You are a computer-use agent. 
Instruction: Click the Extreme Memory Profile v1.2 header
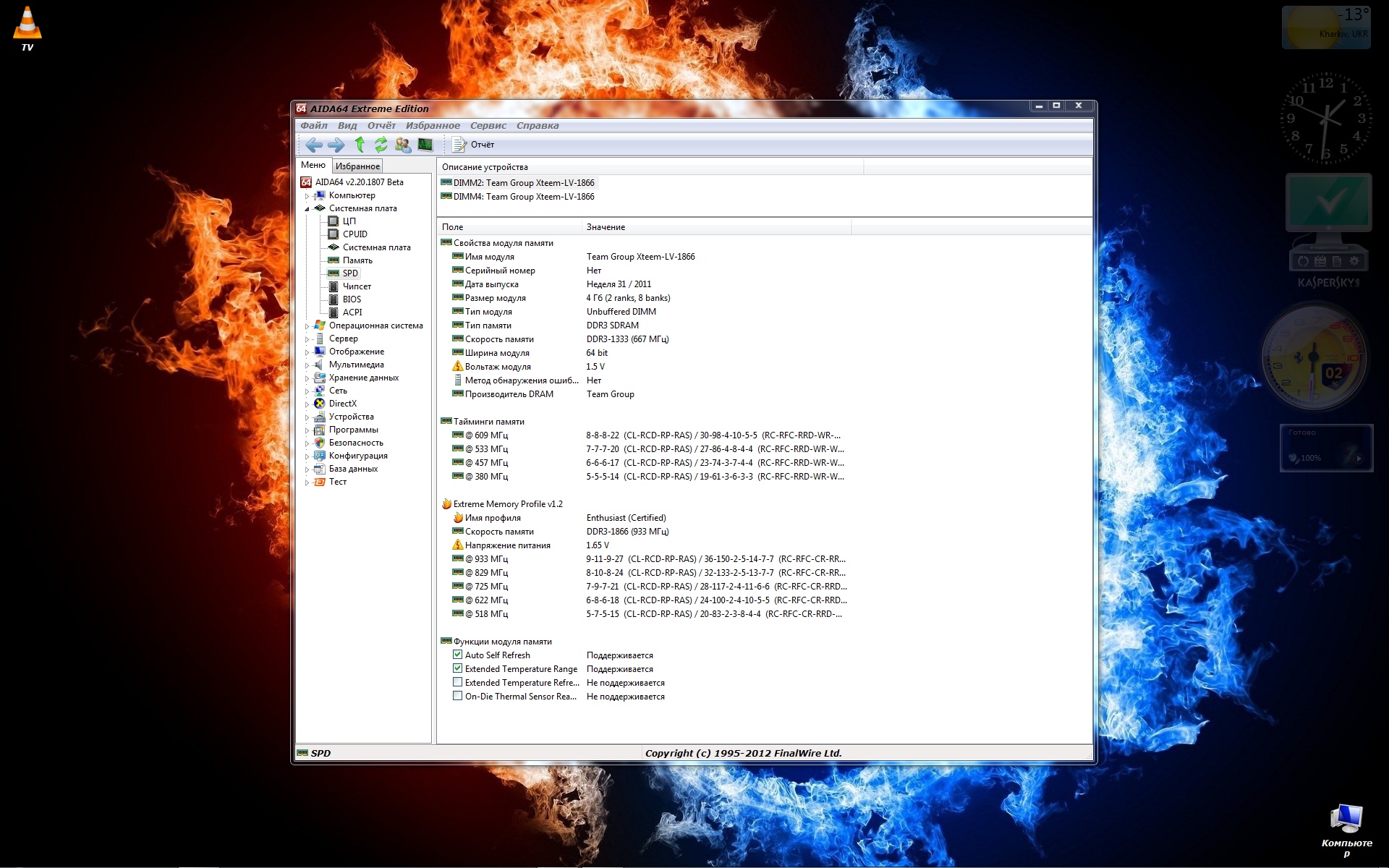tap(502, 504)
